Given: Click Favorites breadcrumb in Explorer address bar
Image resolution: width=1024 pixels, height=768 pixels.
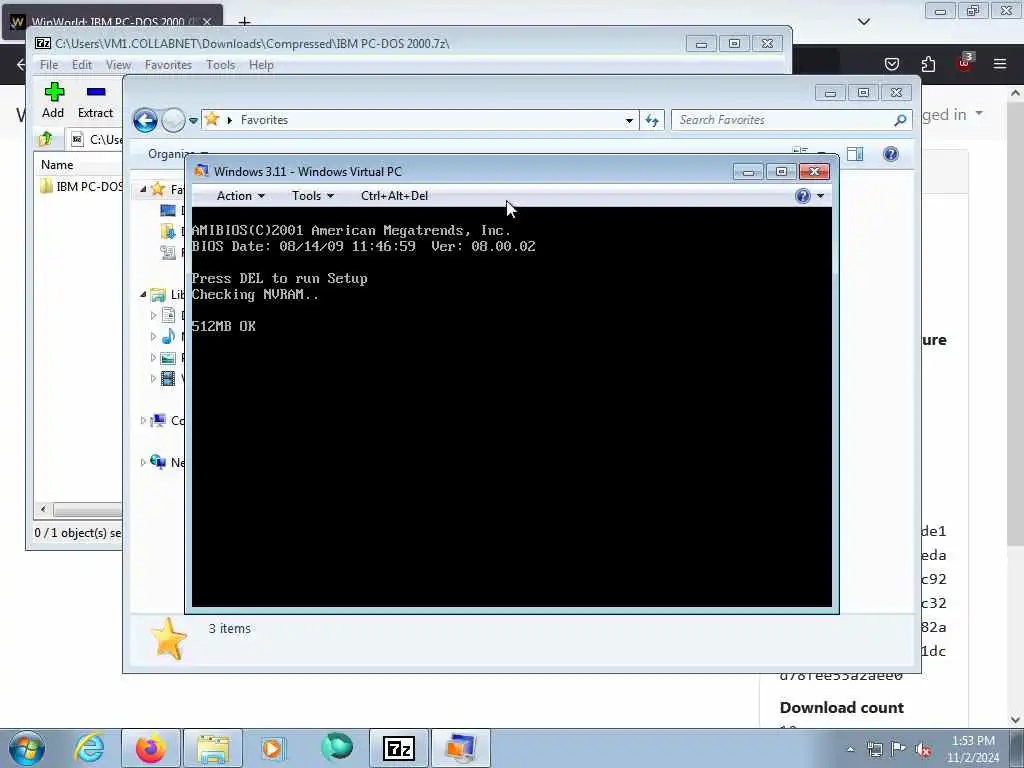Looking at the screenshot, I should tap(264, 120).
